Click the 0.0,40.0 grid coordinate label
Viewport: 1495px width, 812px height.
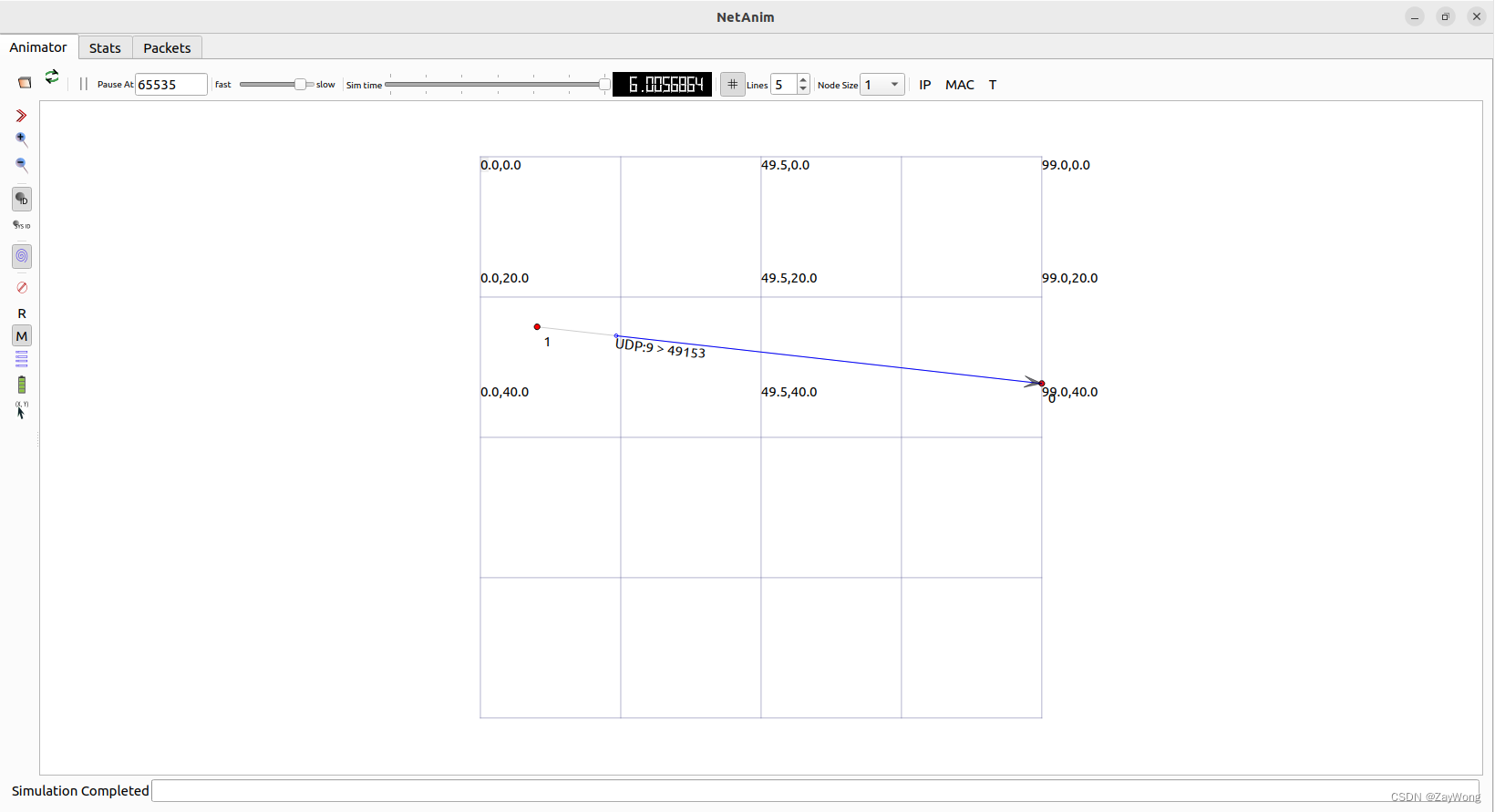click(505, 392)
